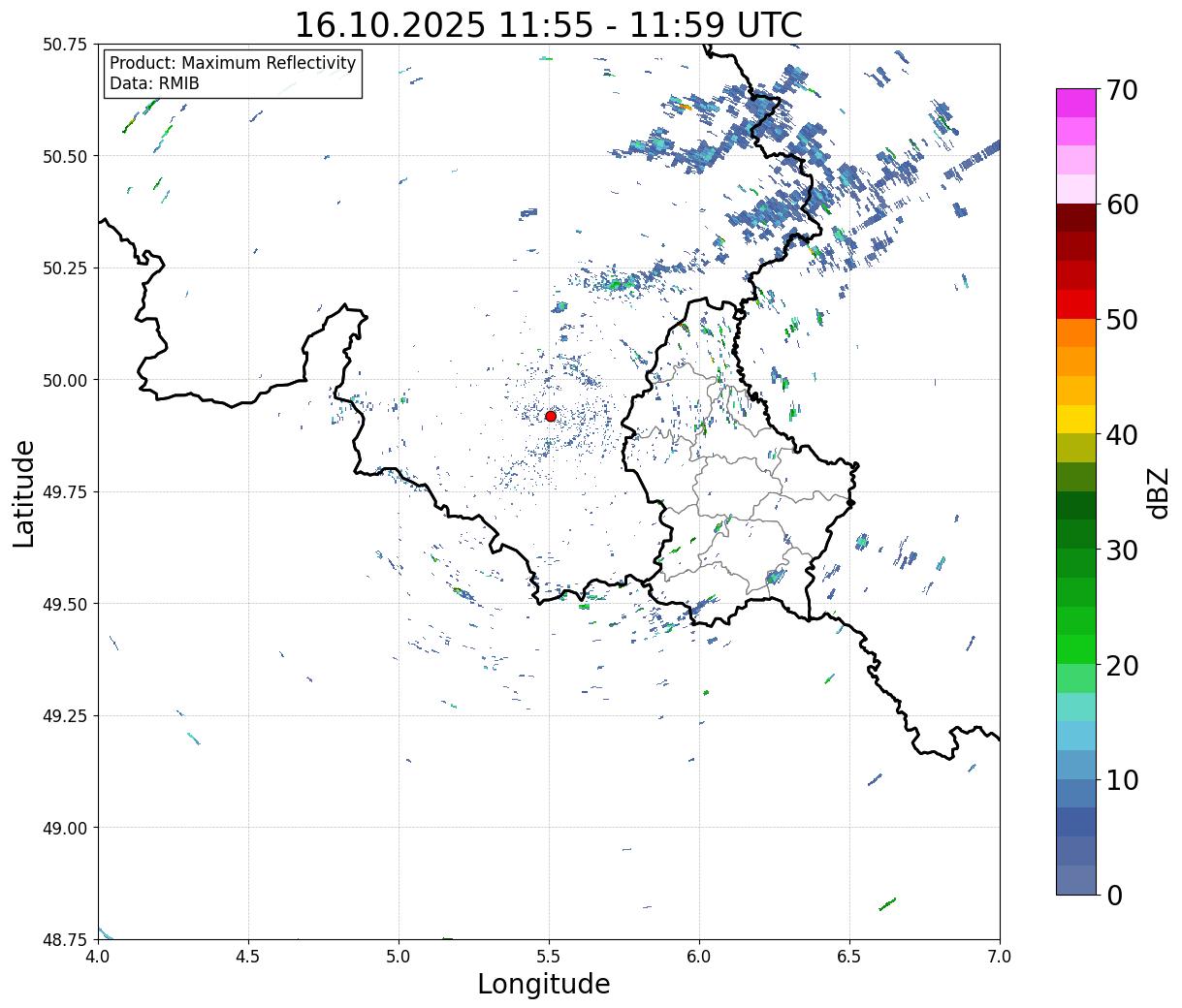Image resolution: width=1182 pixels, height=1008 pixels.
Task: Click the longitude tick label '4.5'
Action: 248,956
